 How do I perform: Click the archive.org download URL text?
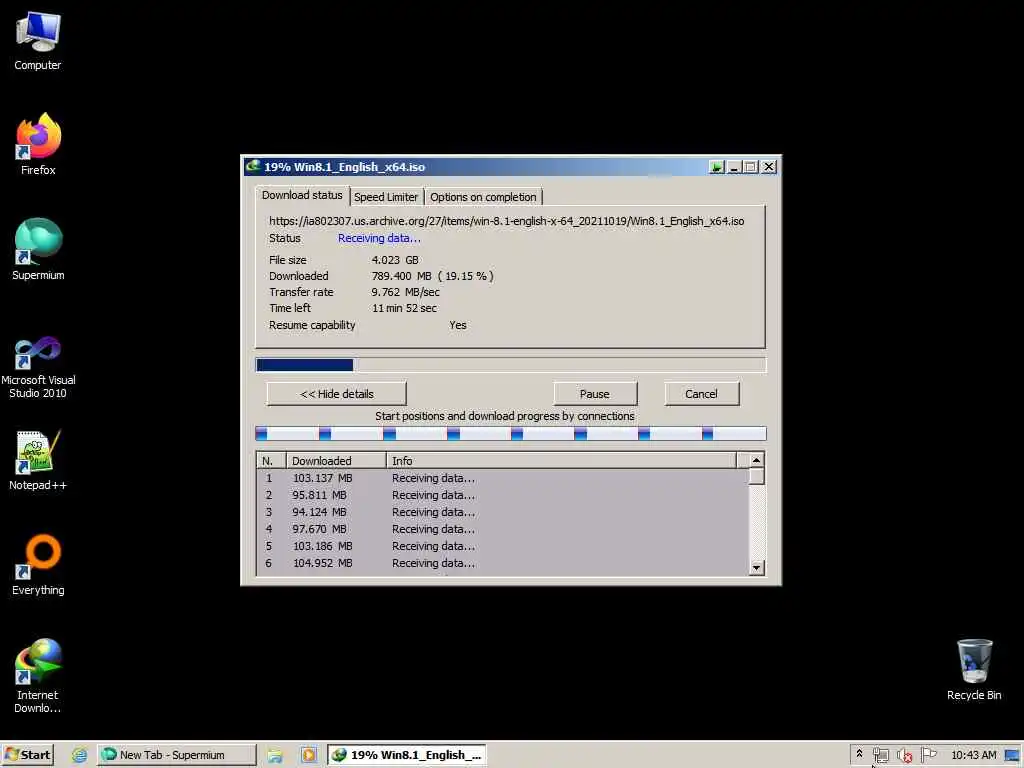click(506, 221)
